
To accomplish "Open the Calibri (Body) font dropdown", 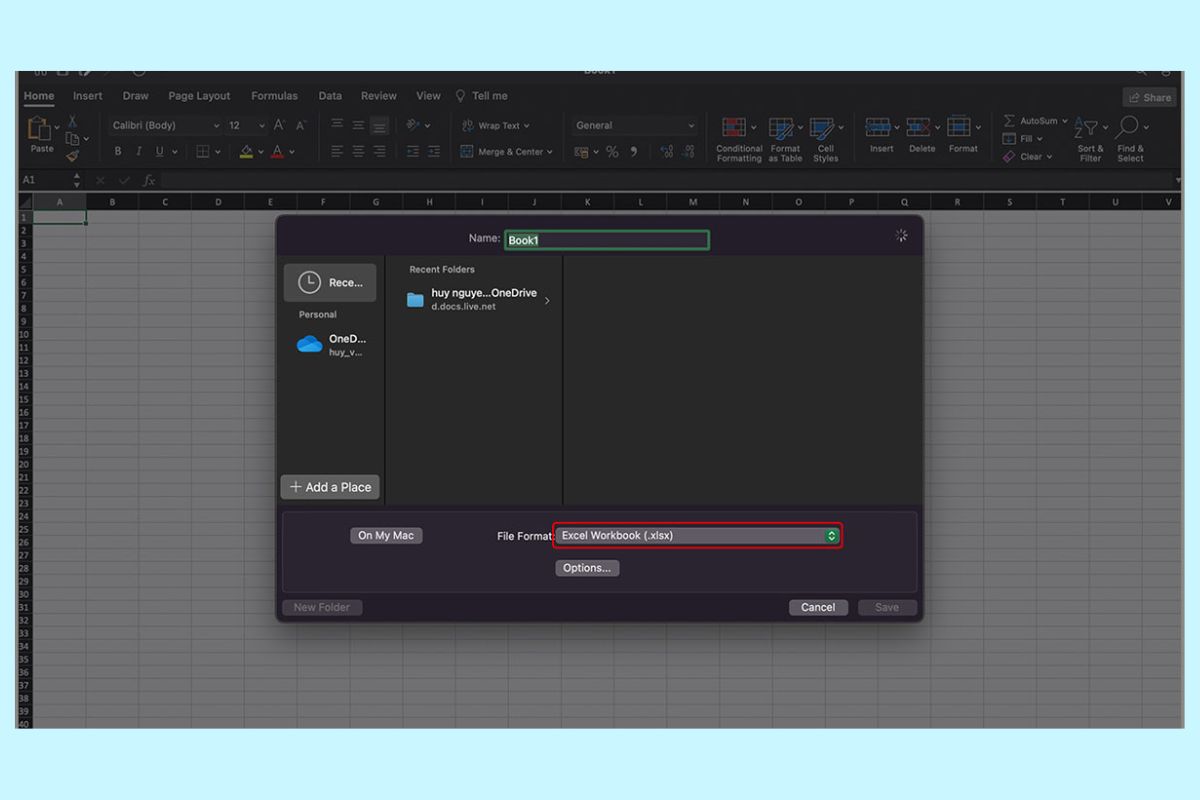I will pyautogui.click(x=165, y=125).
